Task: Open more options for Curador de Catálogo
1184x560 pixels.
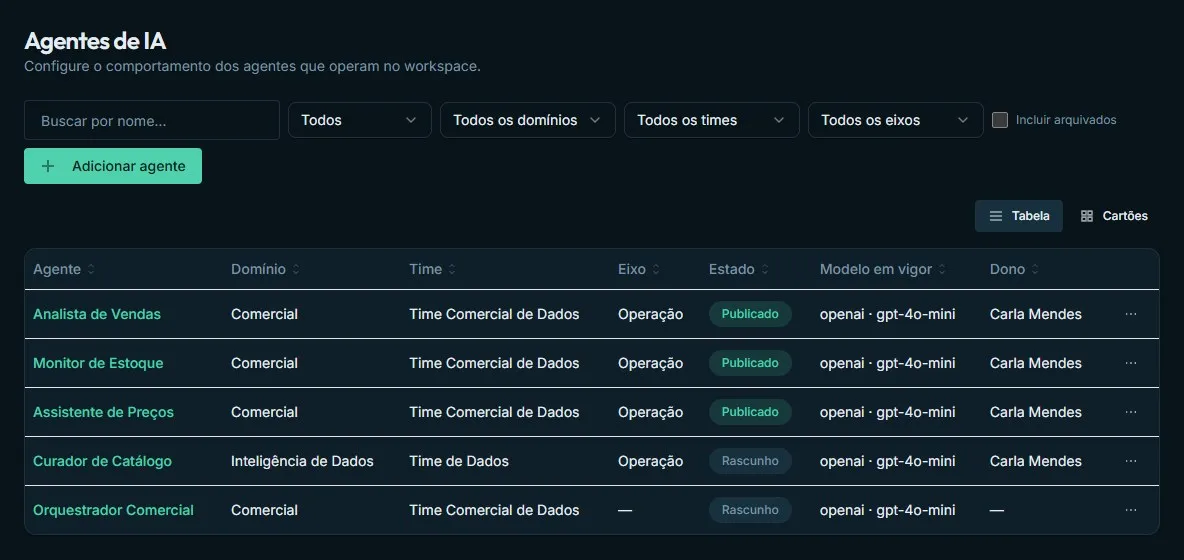Action: point(1130,461)
